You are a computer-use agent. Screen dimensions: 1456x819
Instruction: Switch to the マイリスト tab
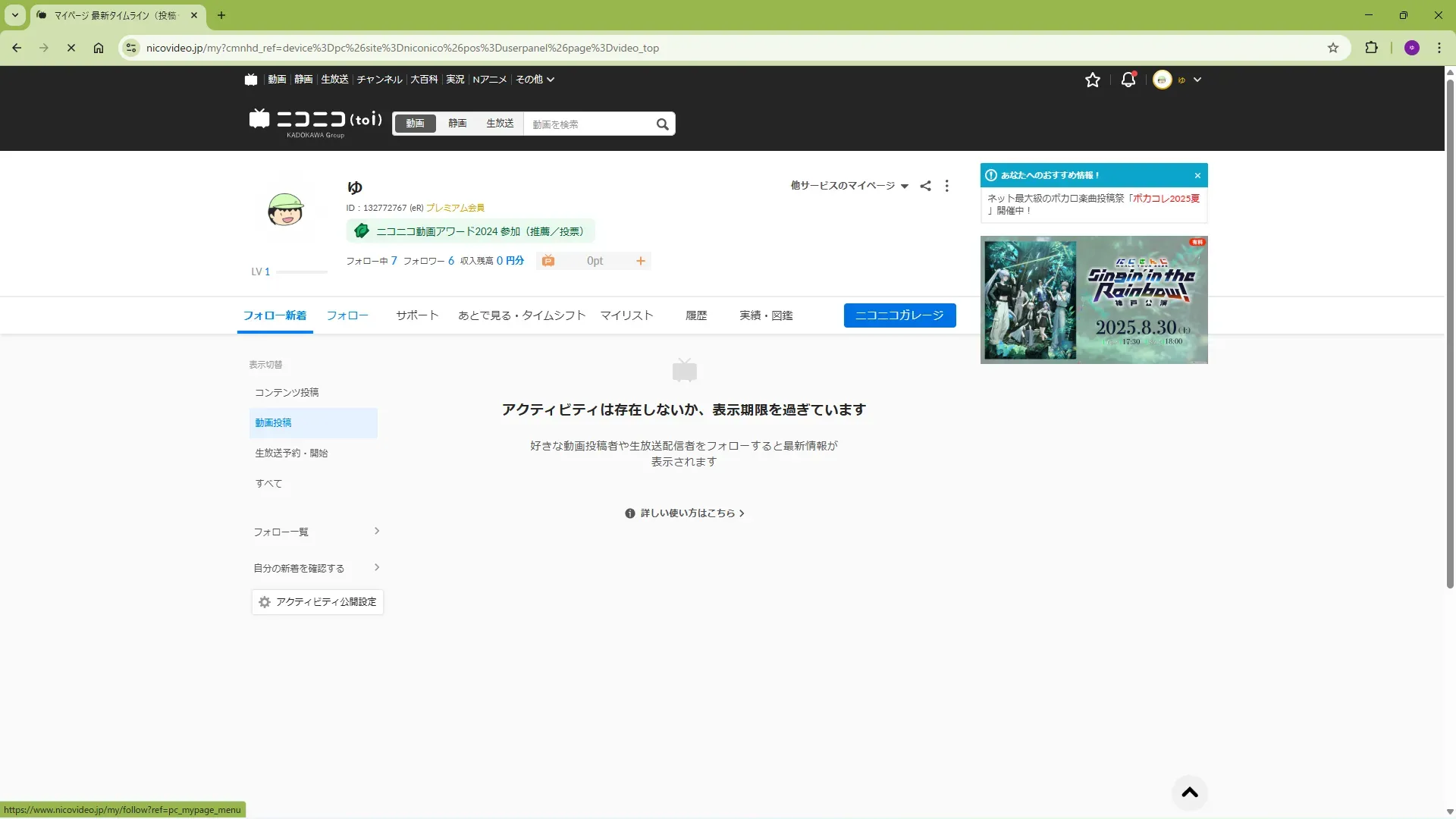tap(626, 315)
